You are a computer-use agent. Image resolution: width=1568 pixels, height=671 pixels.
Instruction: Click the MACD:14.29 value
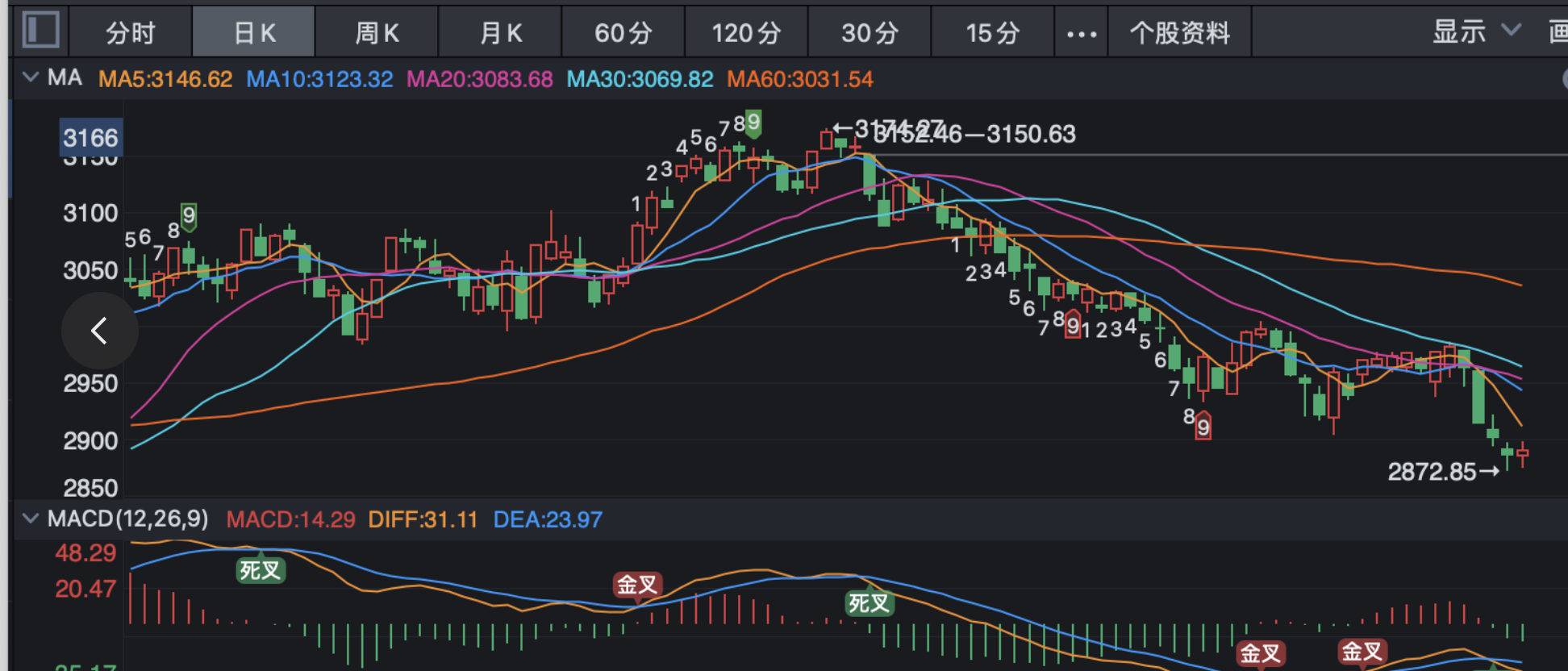(290, 519)
